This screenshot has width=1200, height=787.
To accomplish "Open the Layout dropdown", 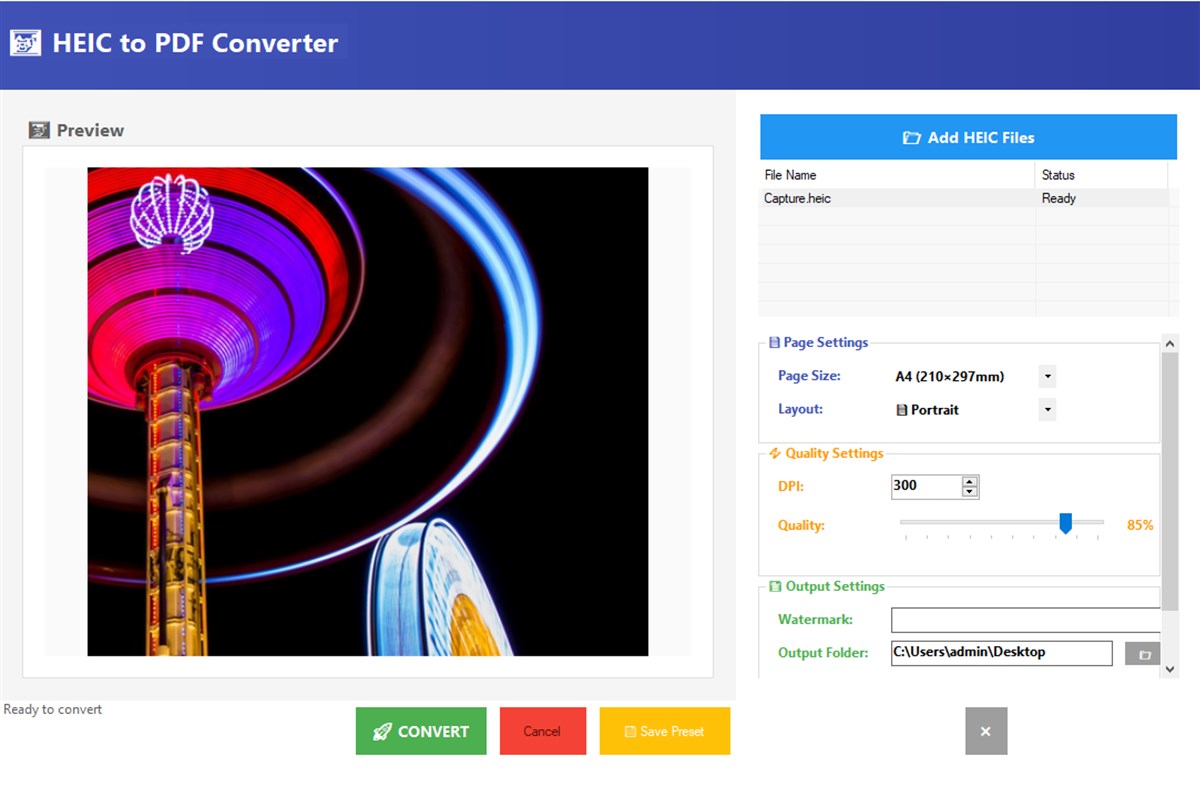I will 1046,409.
